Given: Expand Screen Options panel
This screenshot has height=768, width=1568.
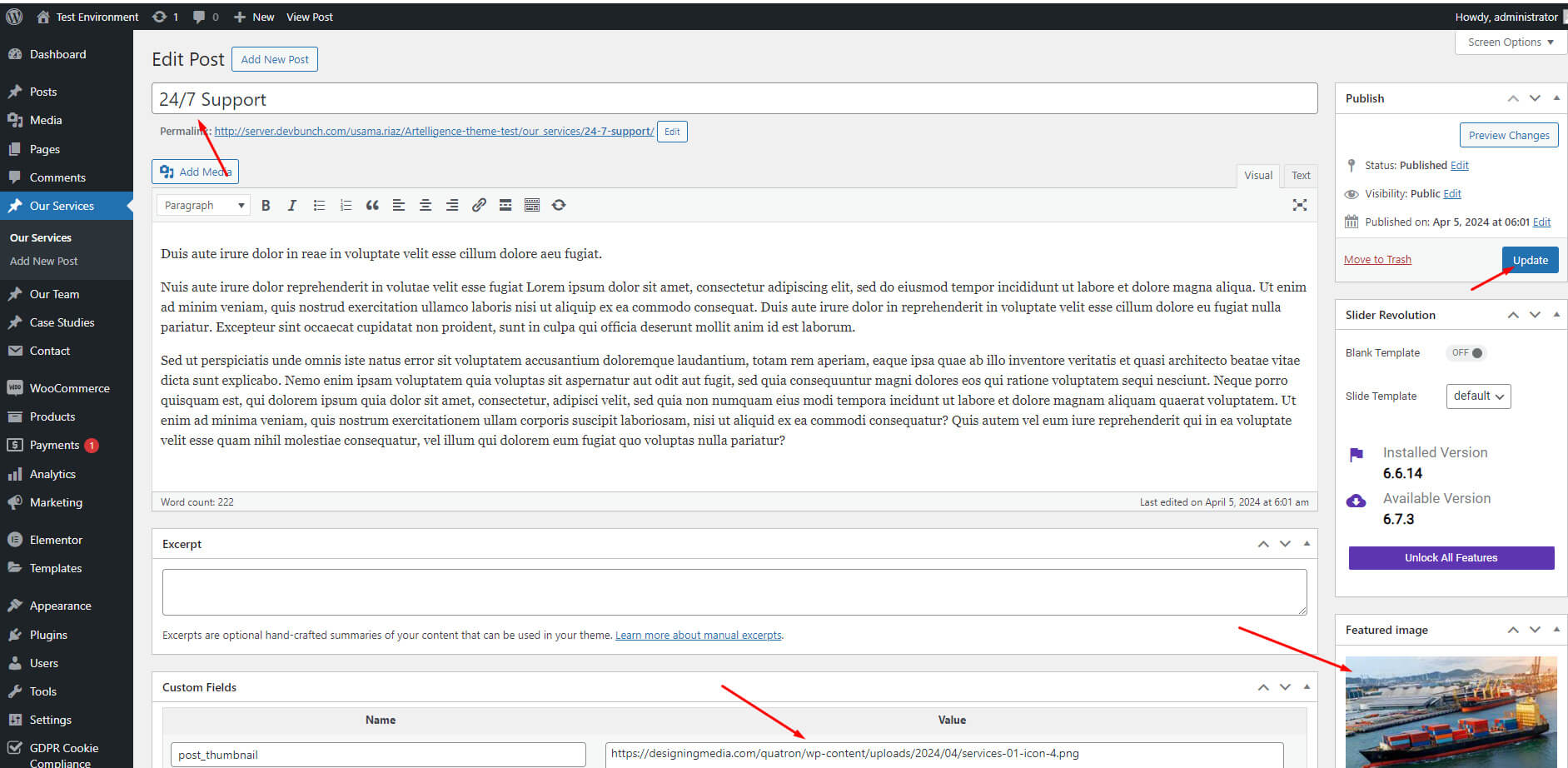Looking at the screenshot, I should [1511, 42].
